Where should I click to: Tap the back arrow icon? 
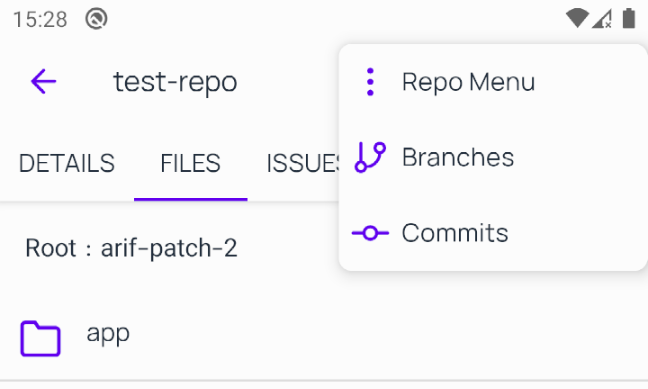(x=43, y=81)
